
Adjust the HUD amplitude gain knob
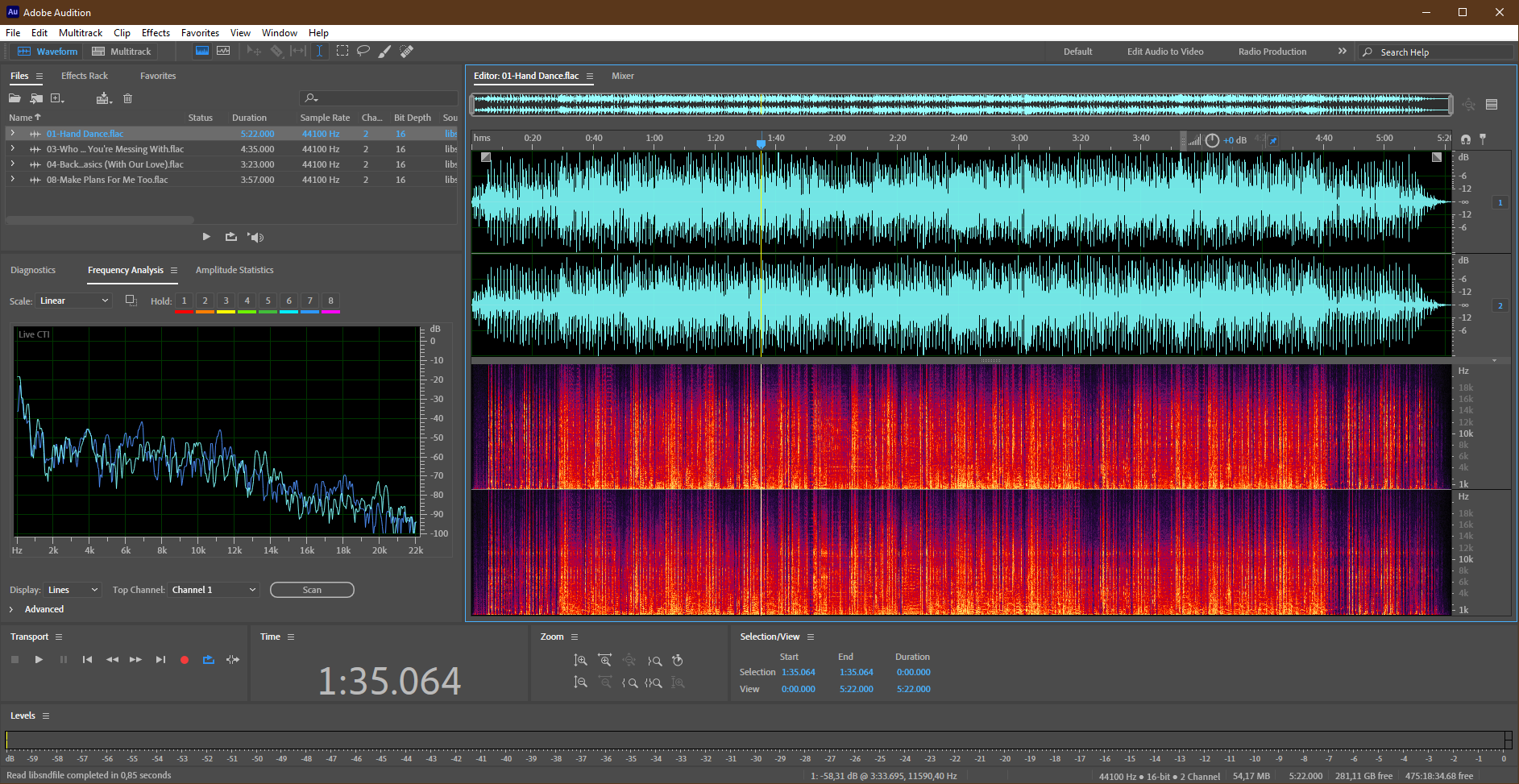(x=1212, y=140)
